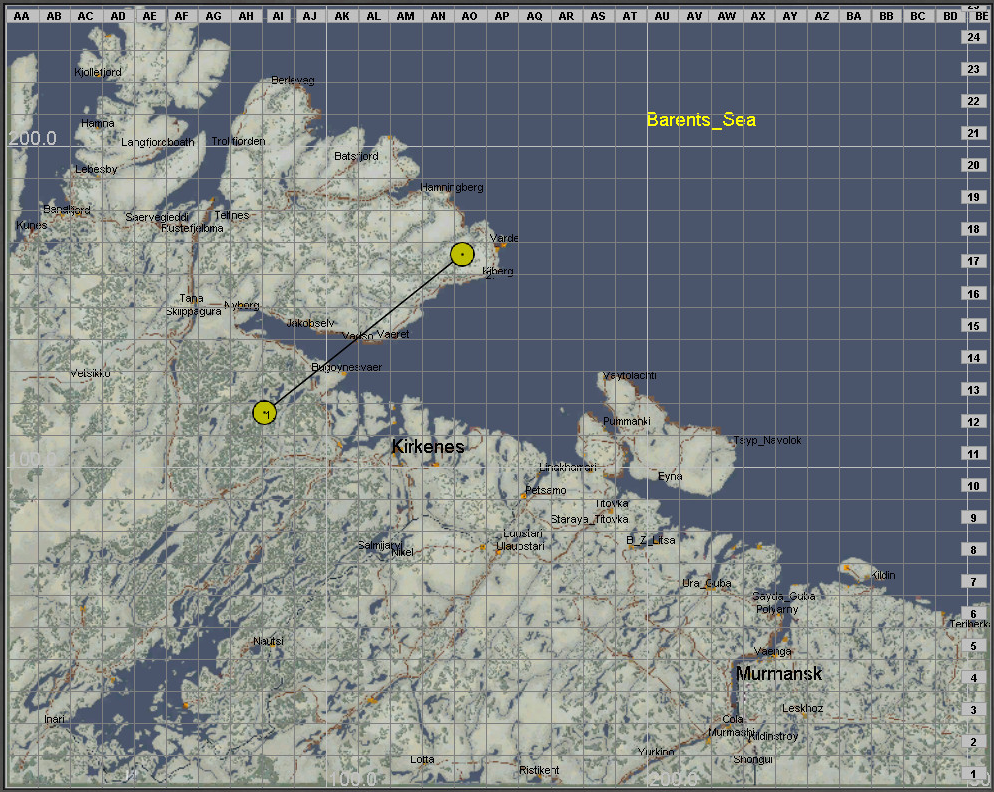Click the Yurkino label

[656, 752]
